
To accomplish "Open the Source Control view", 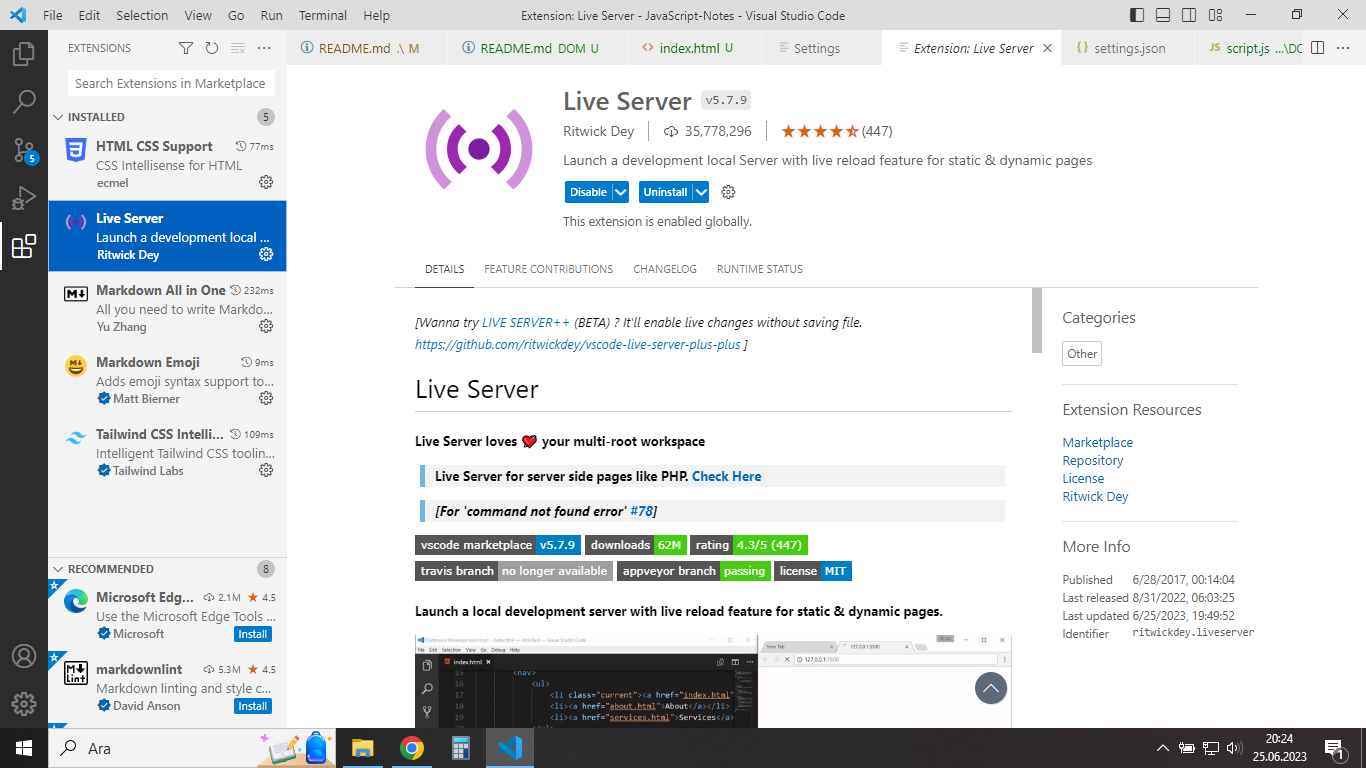I will [24, 150].
